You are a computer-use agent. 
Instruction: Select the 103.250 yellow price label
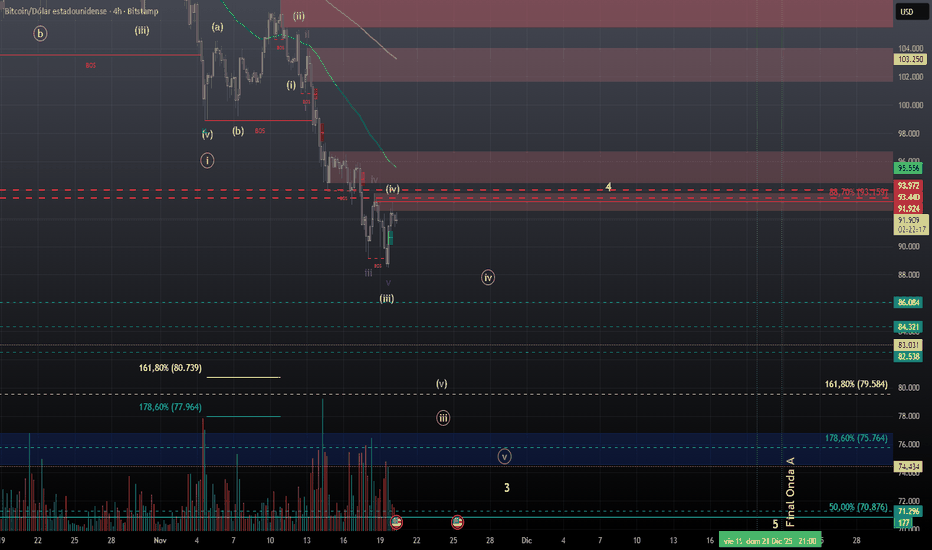[x=910, y=59]
